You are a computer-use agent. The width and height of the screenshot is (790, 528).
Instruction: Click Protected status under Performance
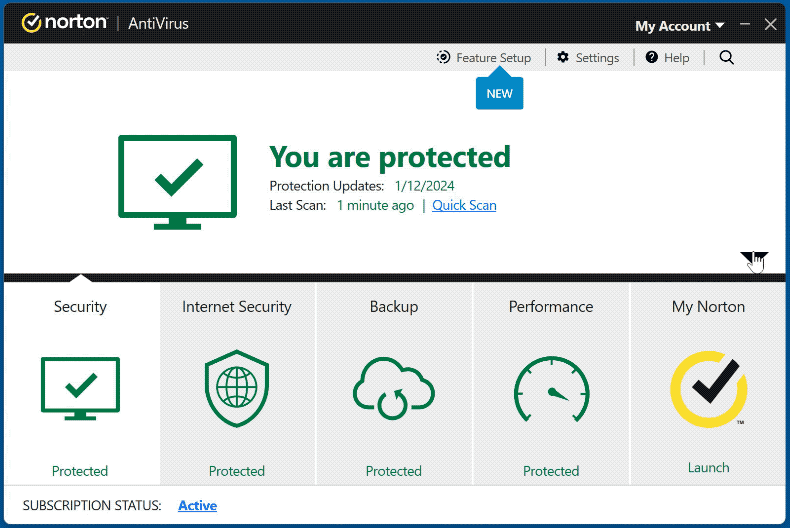tap(551, 471)
